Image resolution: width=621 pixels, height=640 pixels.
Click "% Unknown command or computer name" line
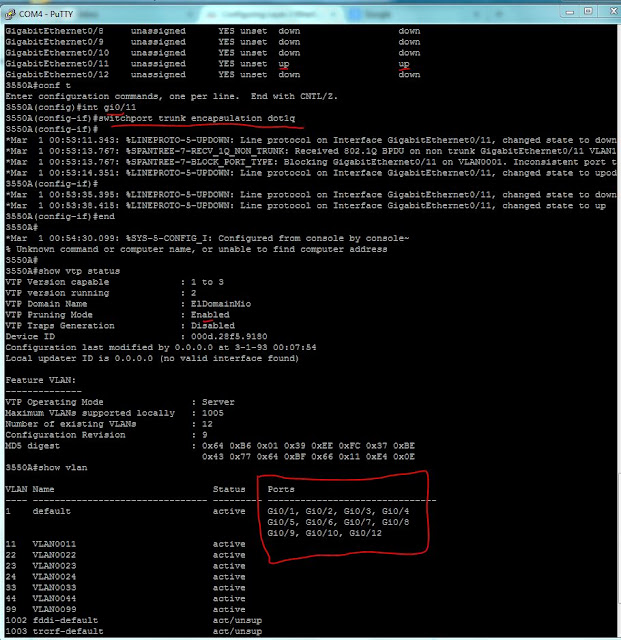tap(196, 249)
